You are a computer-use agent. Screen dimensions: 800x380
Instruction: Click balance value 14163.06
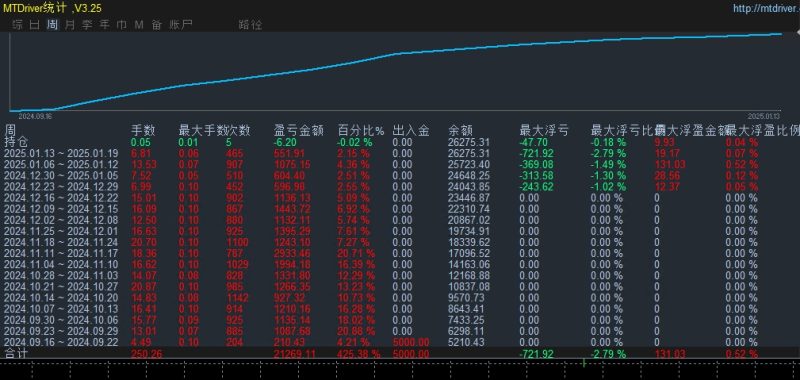pos(469,264)
